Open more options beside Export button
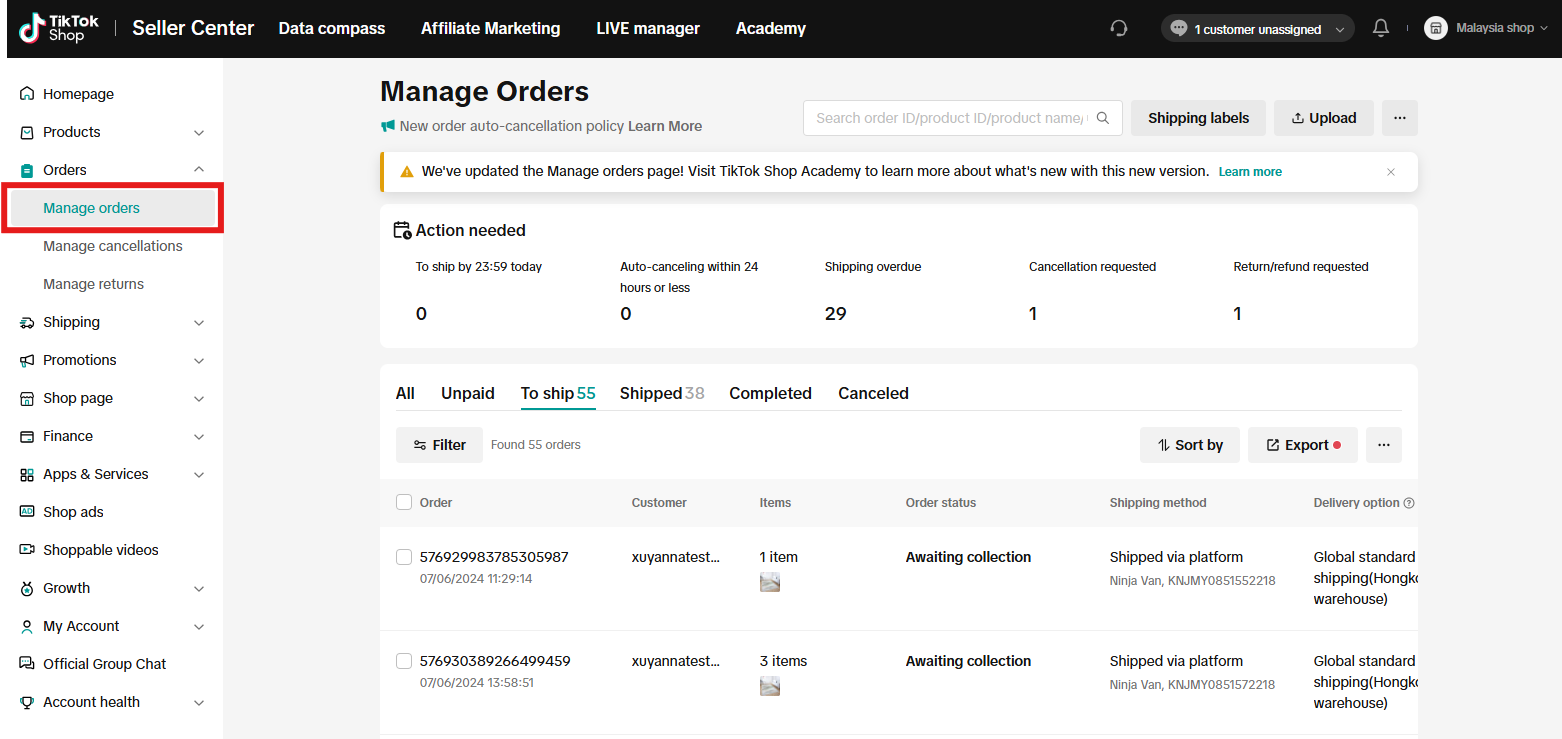Image resolution: width=1562 pixels, height=739 pixels. click(1384, 445)
